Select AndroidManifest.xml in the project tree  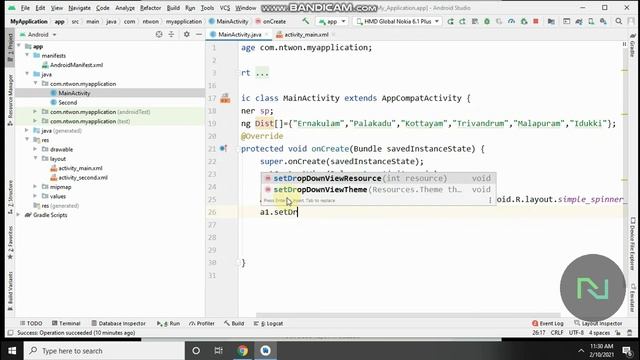click(73, 65)
